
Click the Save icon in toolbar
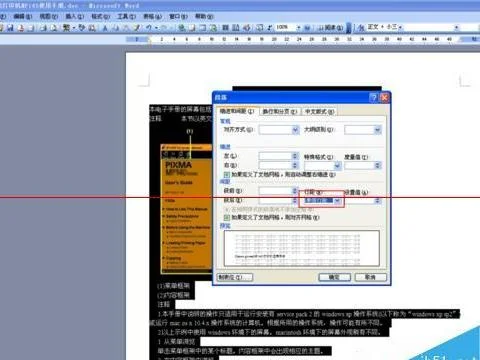click(x=10, y=28)
